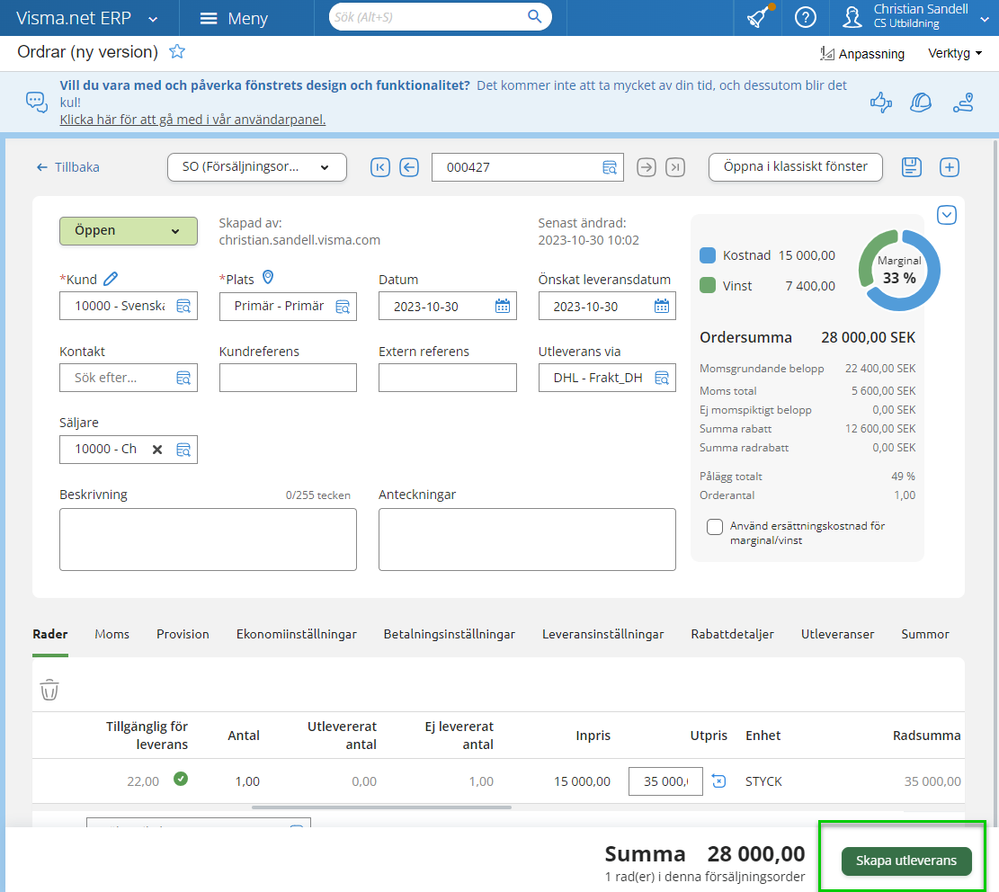Click the Beskrivning text area
Image resolution: width=999 pixels, height=892 pixels.
point(208,540)
